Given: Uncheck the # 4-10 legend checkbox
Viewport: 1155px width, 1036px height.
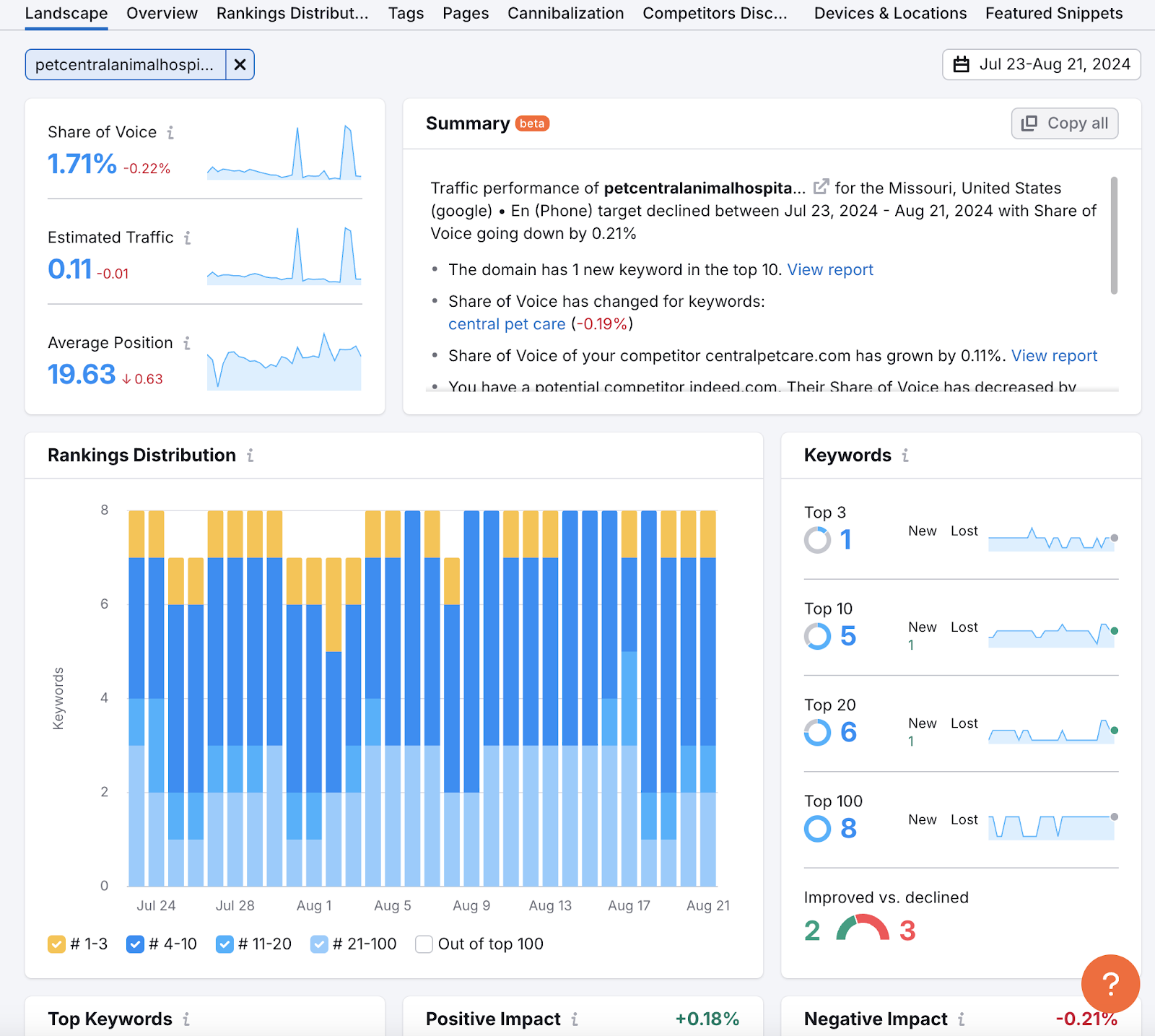Looking at the screenshot, I should click(135, 944).
